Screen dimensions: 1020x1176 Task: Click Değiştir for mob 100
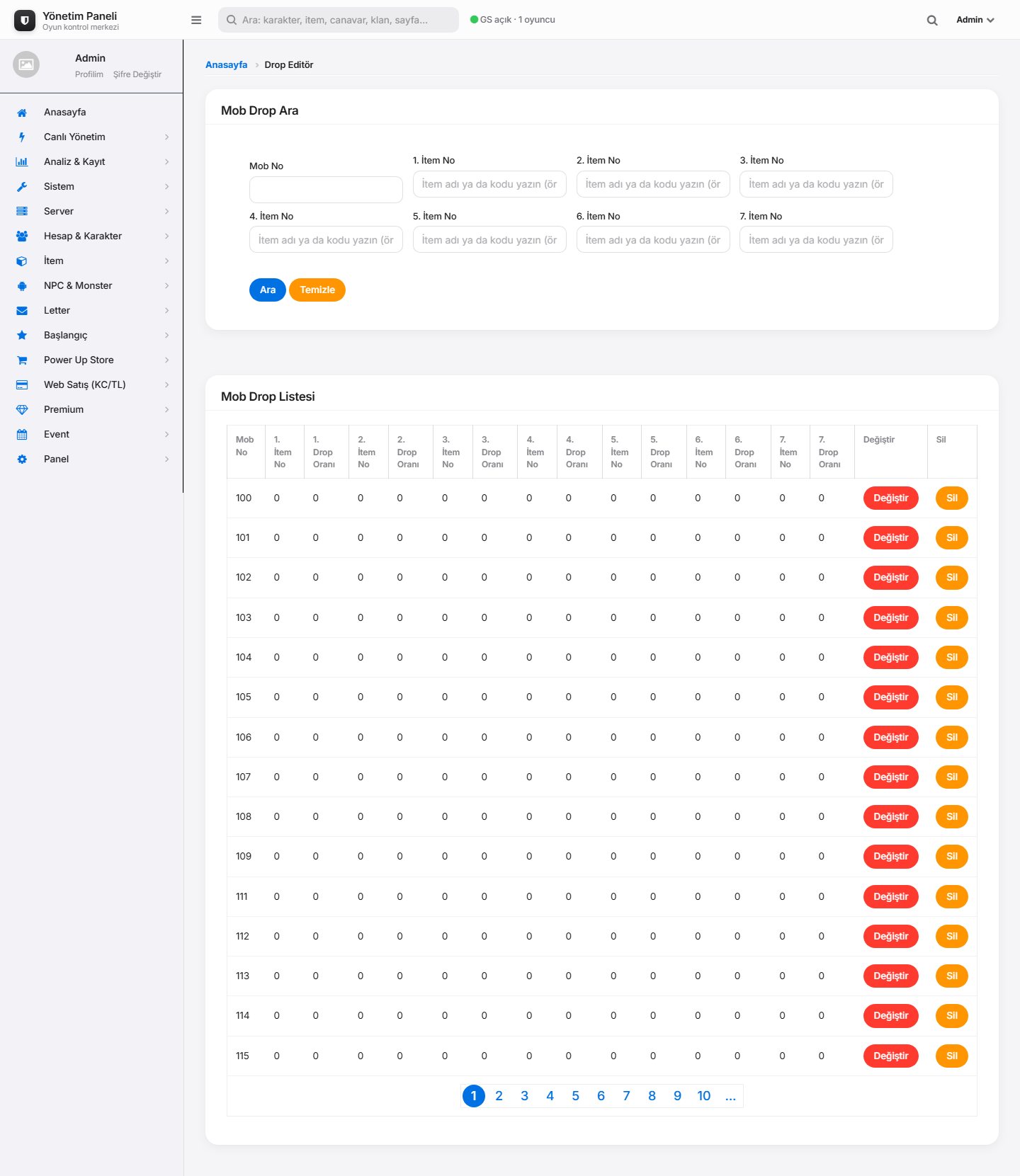(x=890, y=498)
